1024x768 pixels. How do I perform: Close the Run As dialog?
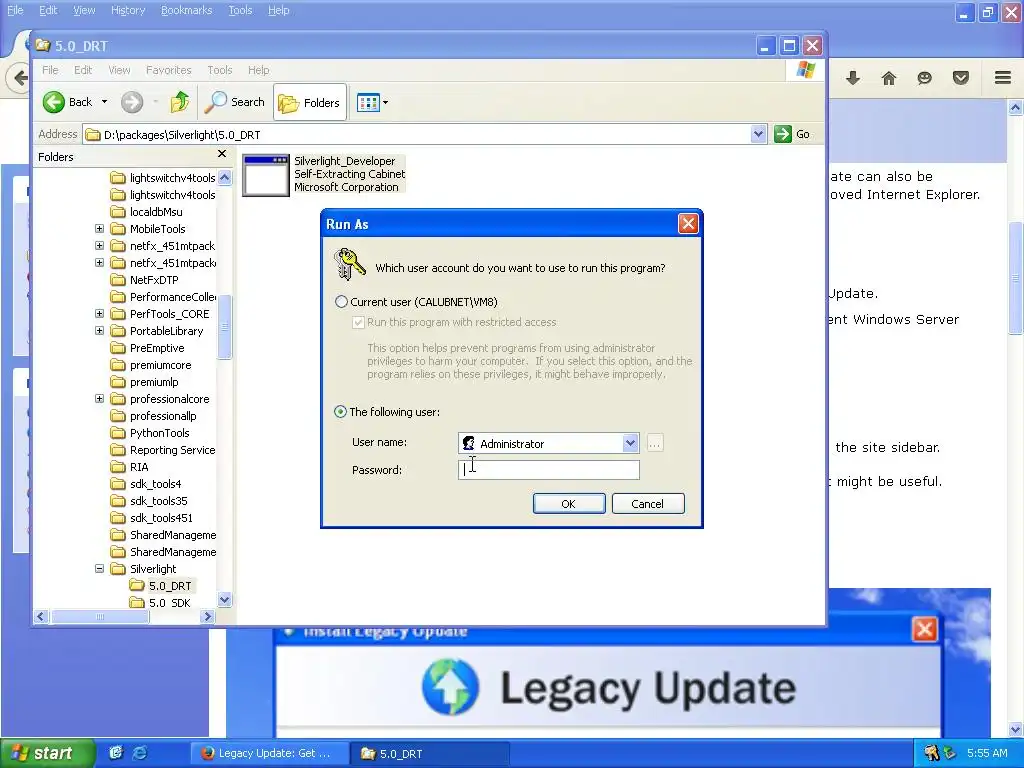click(x=688, y=224)
